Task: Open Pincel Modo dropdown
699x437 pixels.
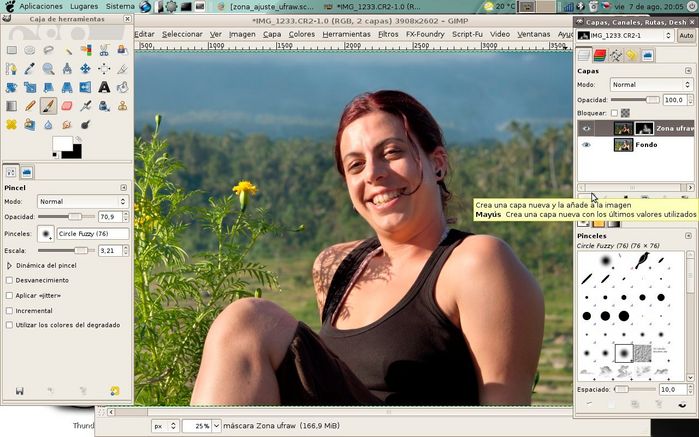Action: (83, 202)
